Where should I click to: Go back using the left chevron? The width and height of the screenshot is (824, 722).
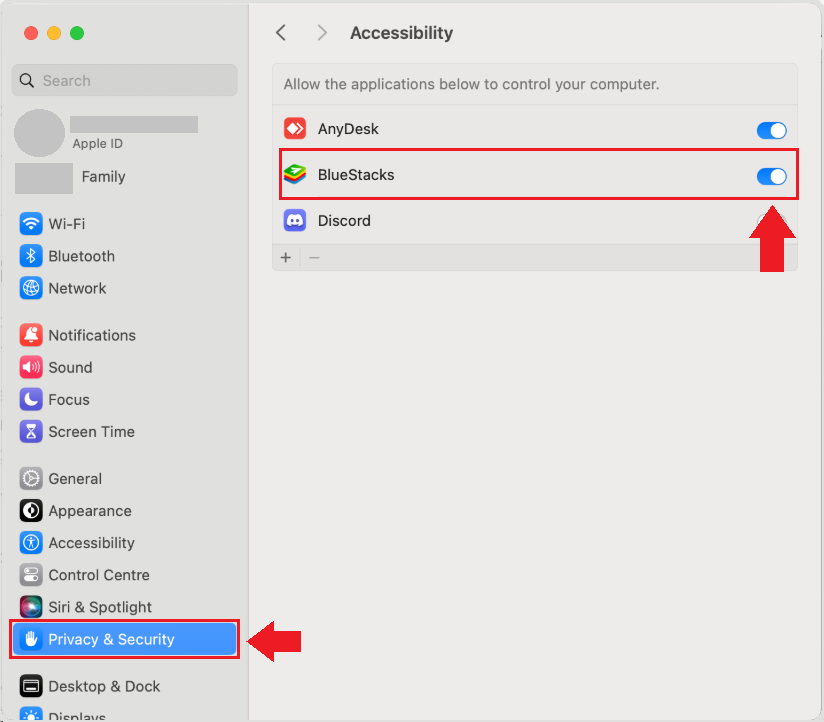click(281, 33)
